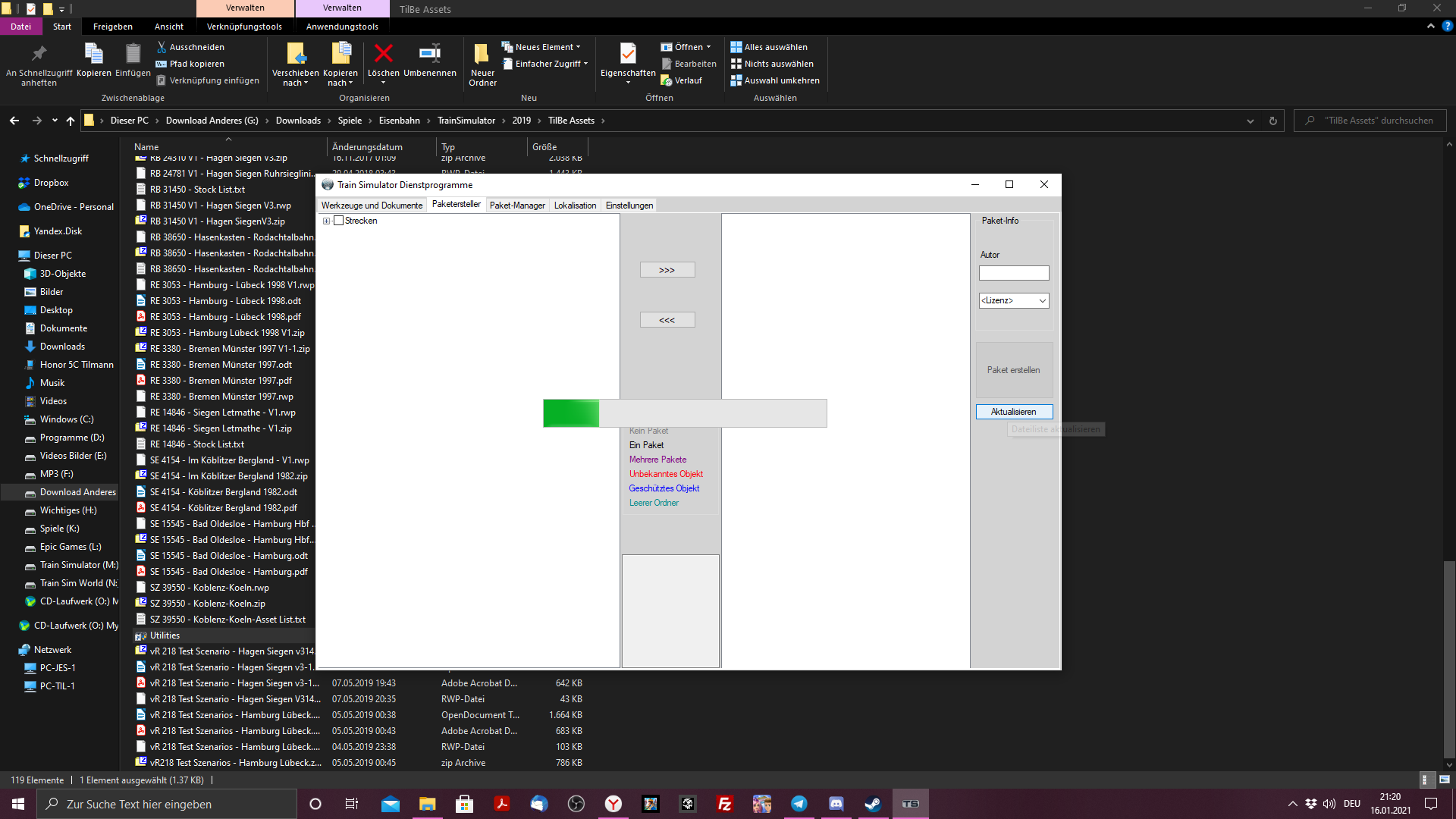Click TrainSimulator in the breadcrumb path
Image resolution: width=1456 pixels, height=819 pixels.
466,121
